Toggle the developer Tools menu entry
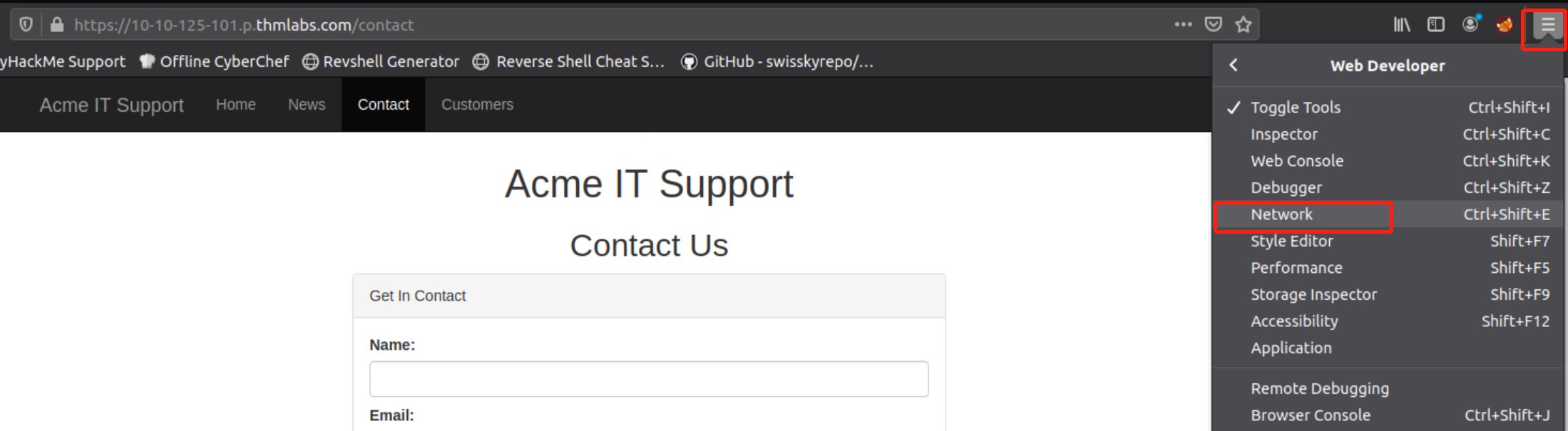Viewport: 1568px width, 431px height. [1295, 108]
